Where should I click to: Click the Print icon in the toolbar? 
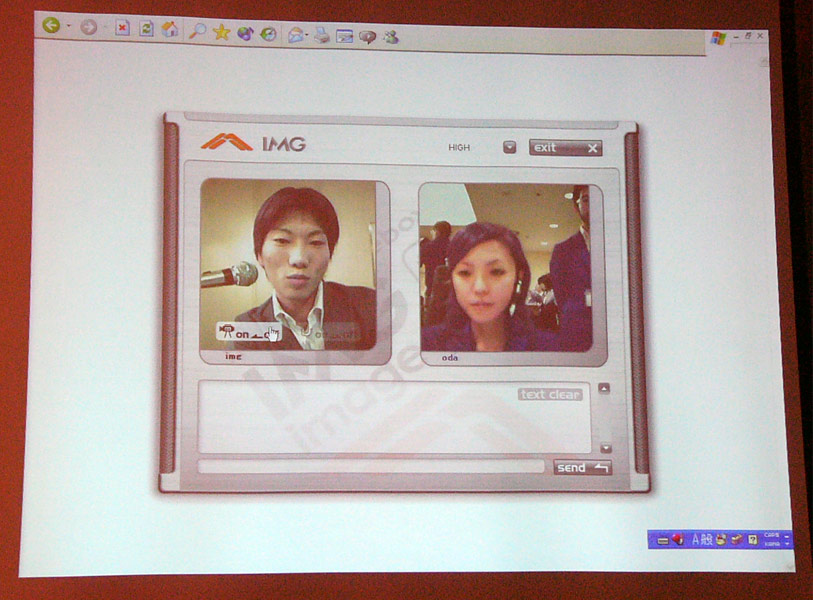click(321, 35)
